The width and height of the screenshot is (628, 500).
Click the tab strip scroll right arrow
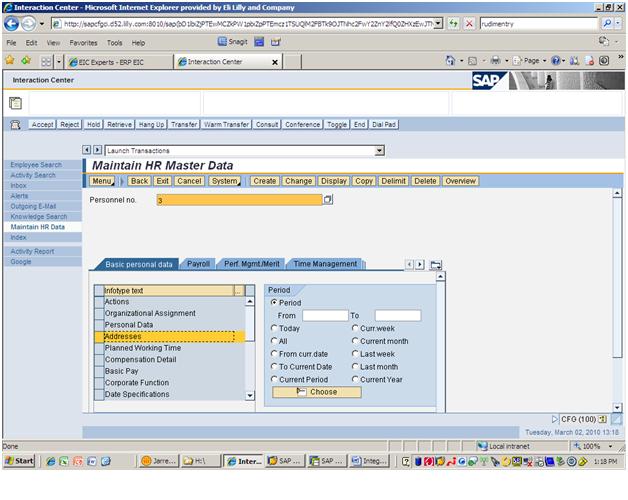tap(420, 264)
